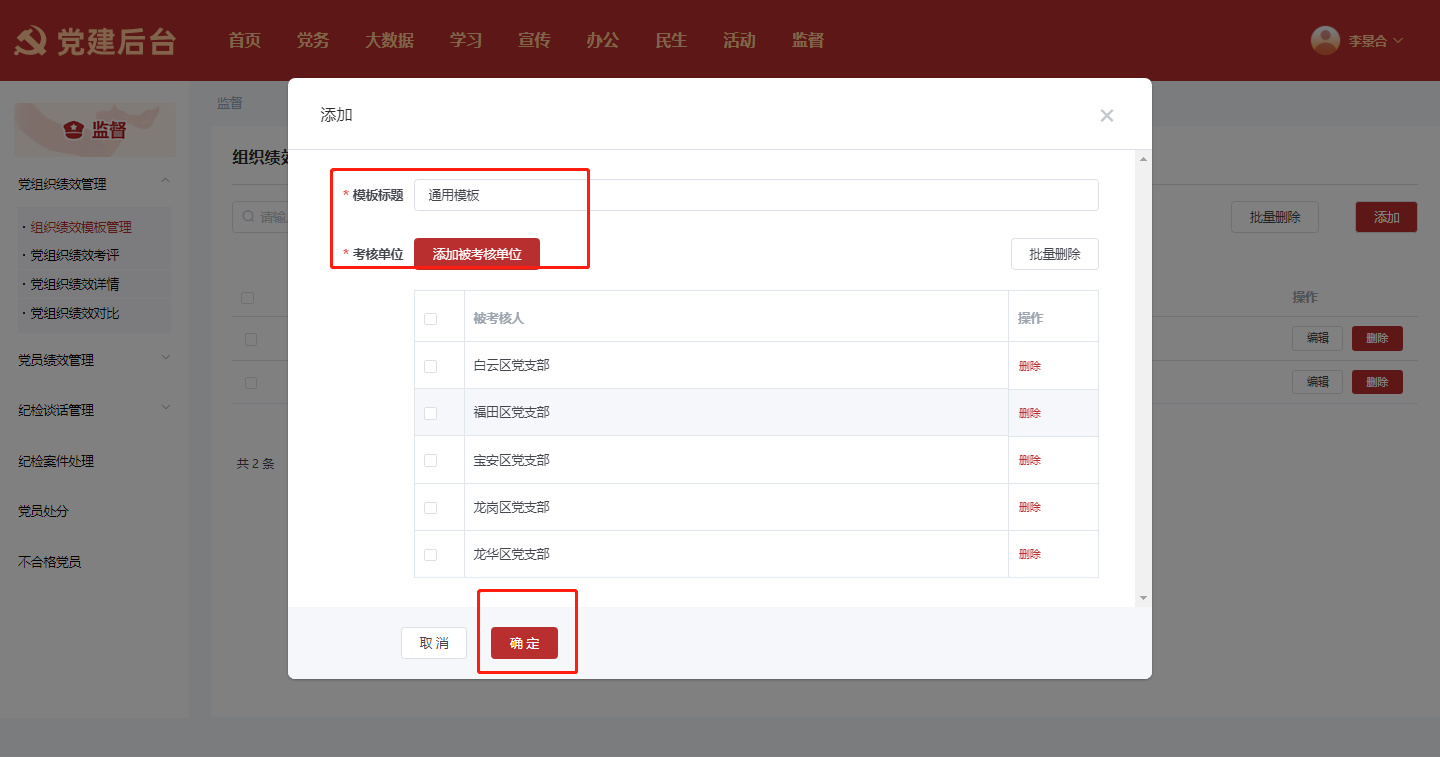Image resolution: width=1440 pixels, height=757 pixels.
Task: Expand the 纪检谈话管理 sidebar section
Action: coord(165,408)
